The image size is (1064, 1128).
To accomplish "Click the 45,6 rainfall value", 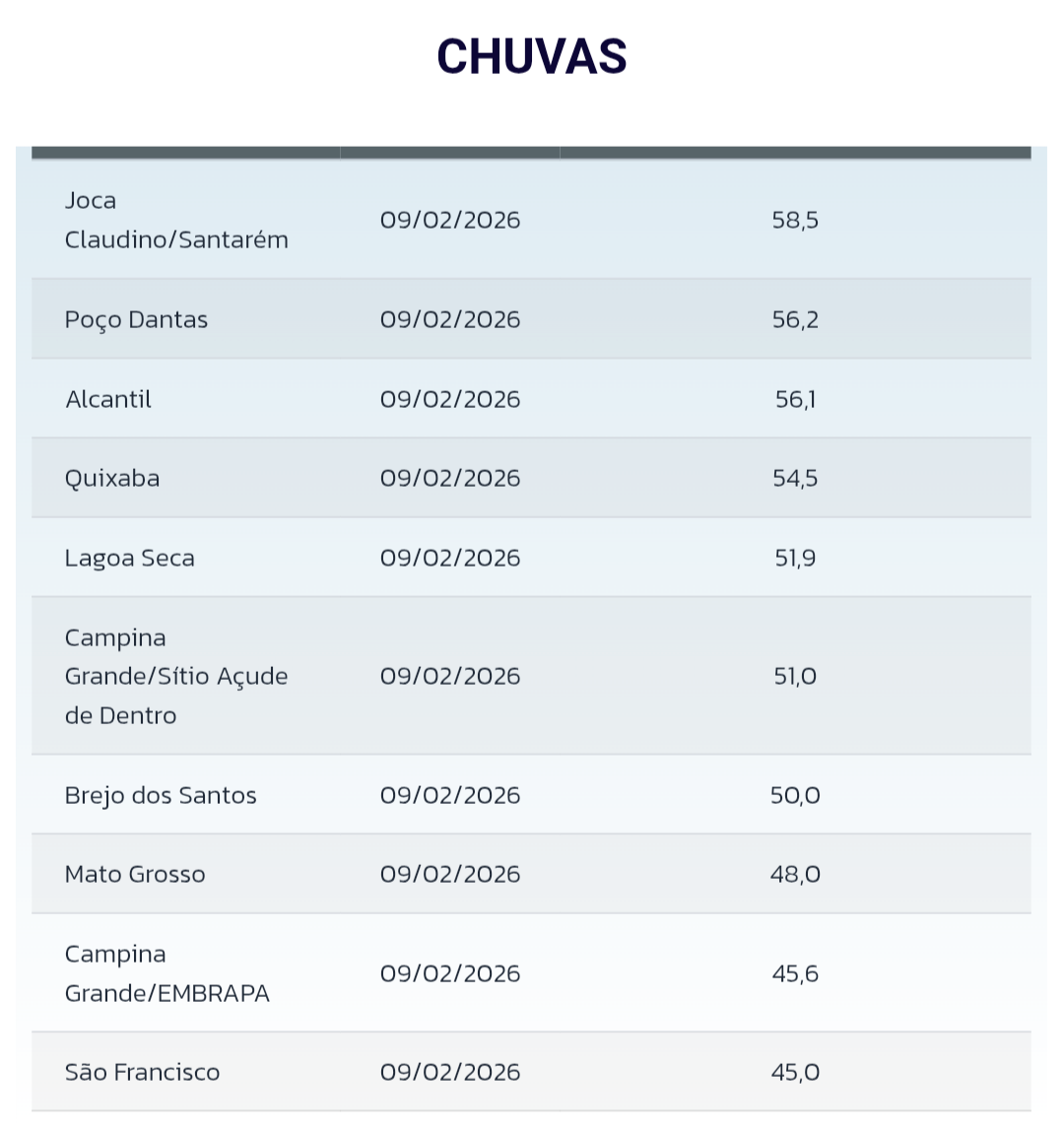I will 795,974.
